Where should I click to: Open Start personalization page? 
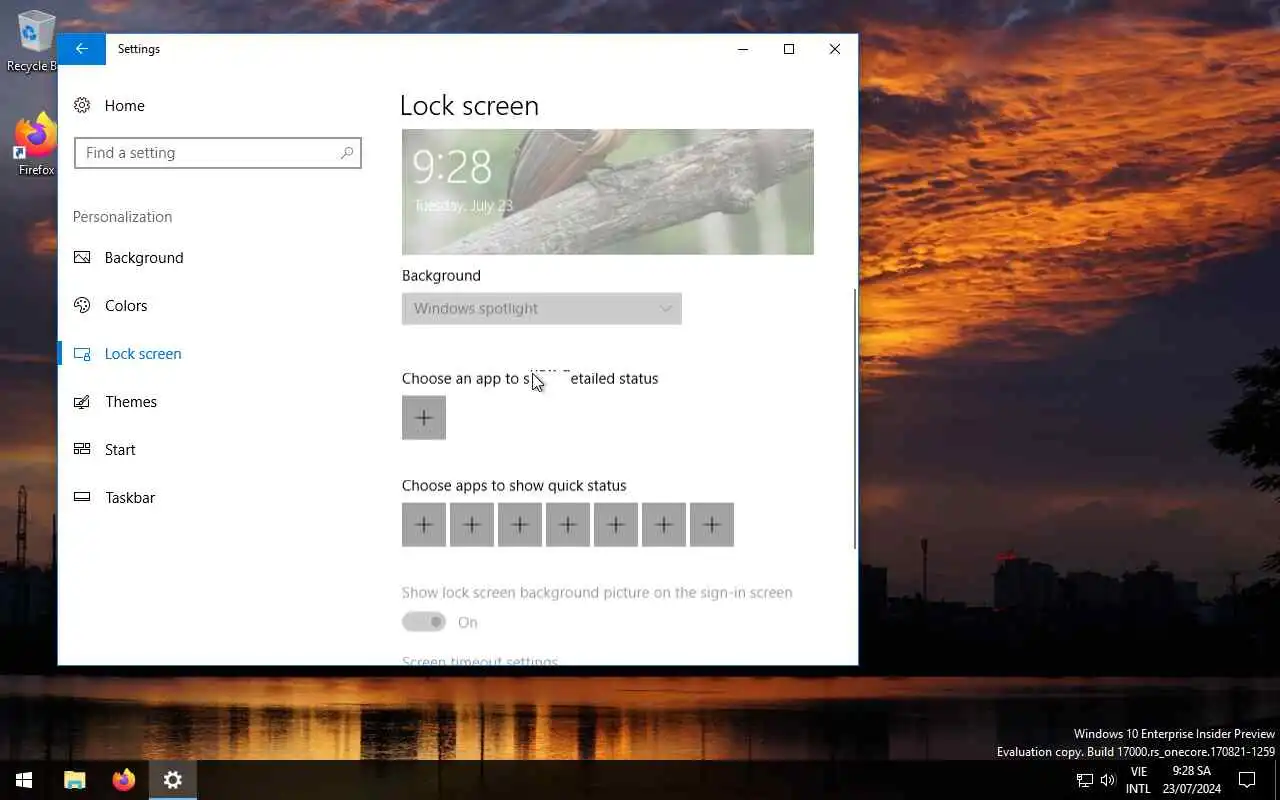[120, 450]
